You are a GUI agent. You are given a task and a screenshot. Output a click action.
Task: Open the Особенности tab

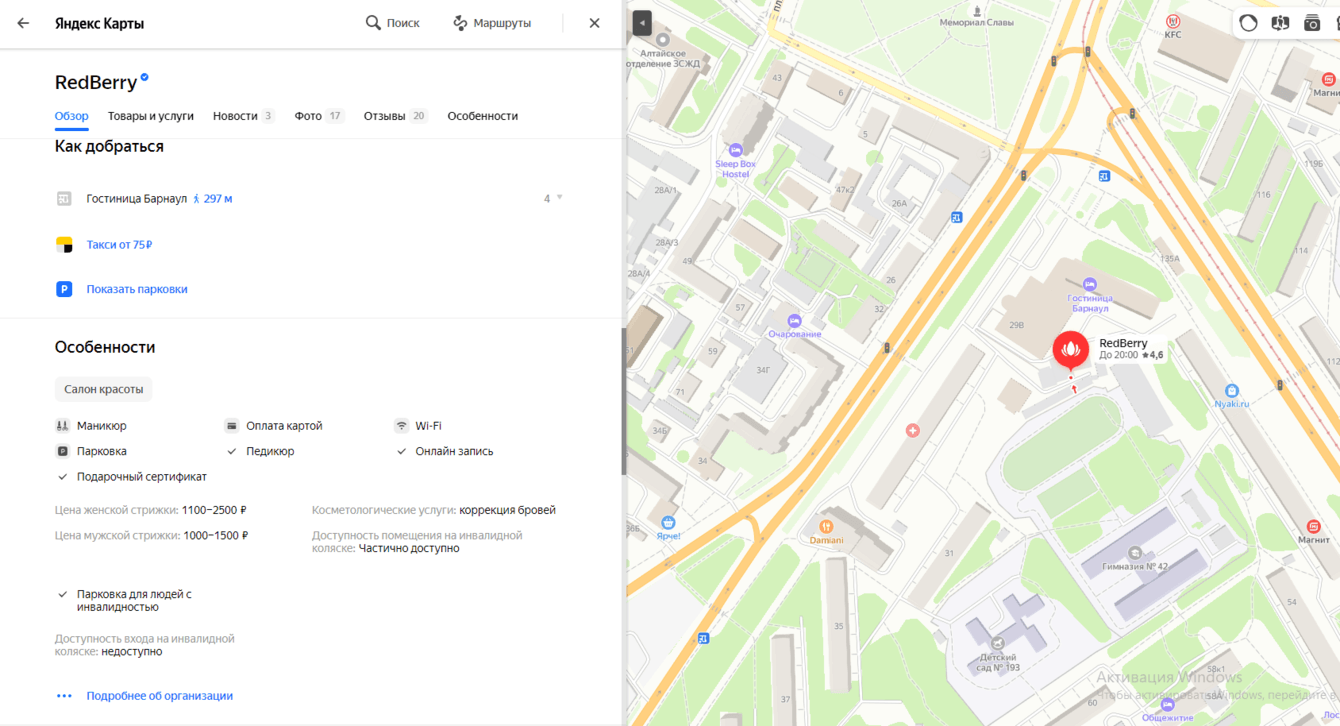pyautogui.click(x=483, y=116)
